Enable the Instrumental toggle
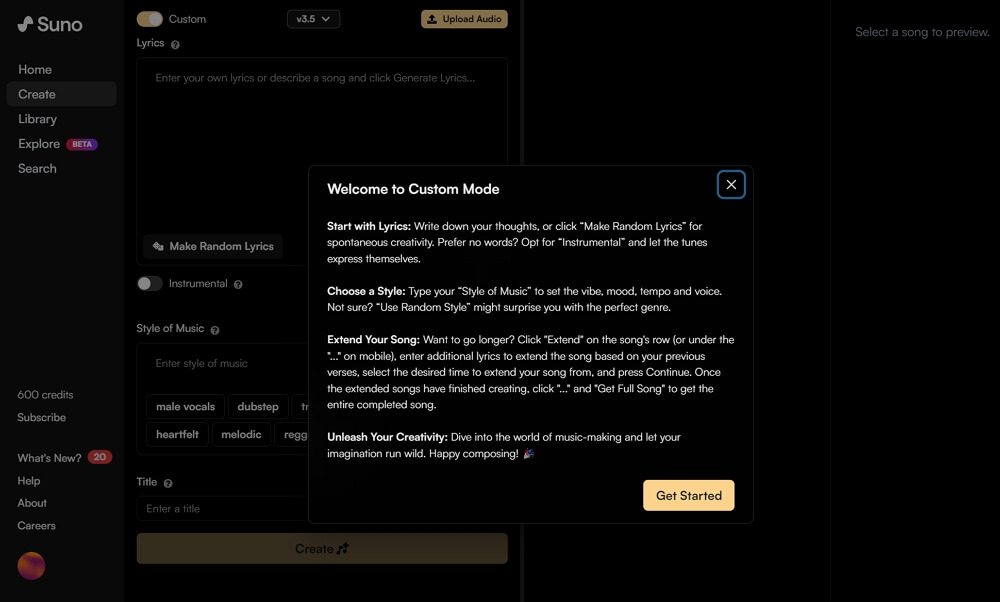Screen dimensions: 1000x602 [150, 284]
